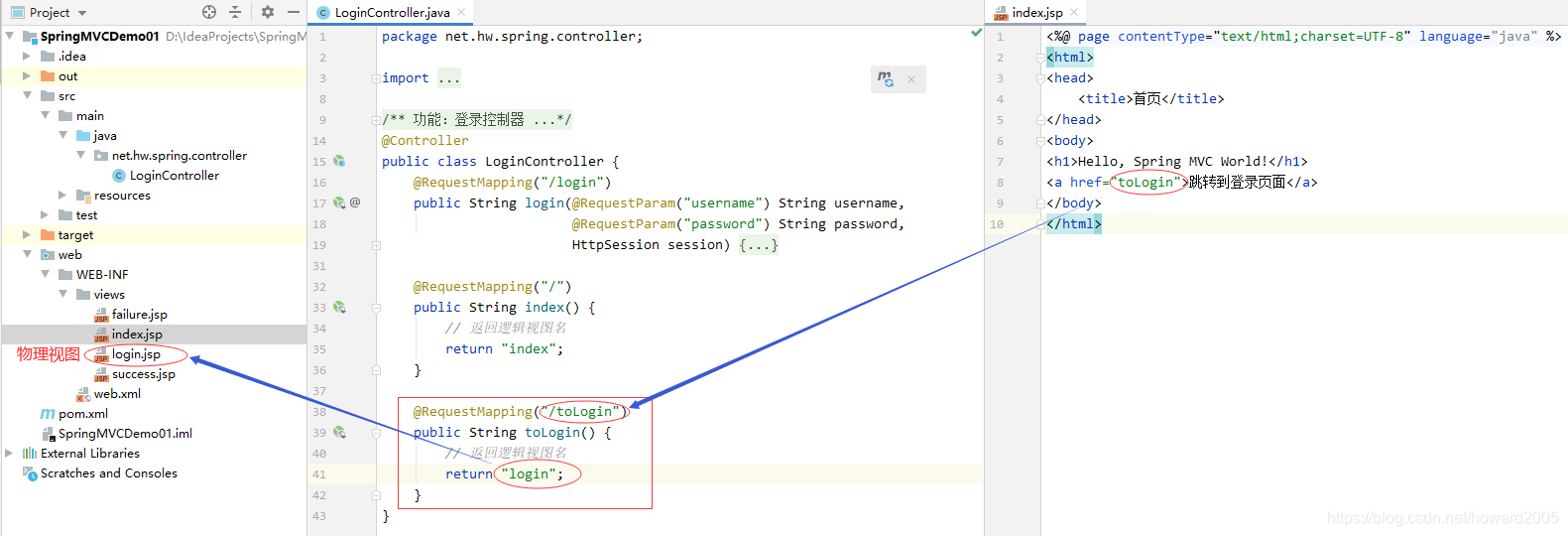The height and width of the screenshot is (536, 1568).
Task: Click the Scratches and Consoles icon
Action: pyautogui.click(x=30, y=473)
